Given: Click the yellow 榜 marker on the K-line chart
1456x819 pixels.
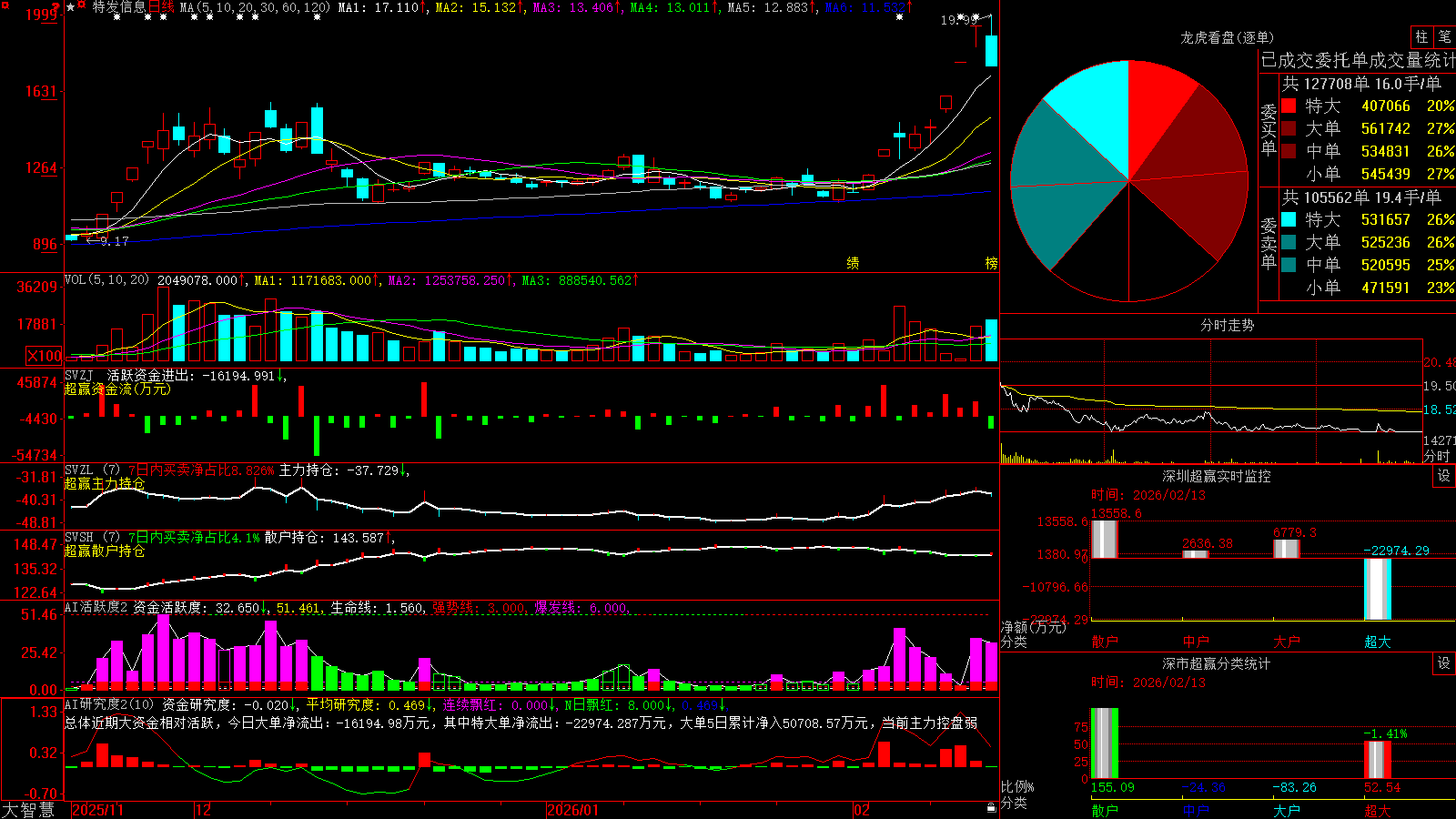Looking at the screenshot, I should click(992, 263).
